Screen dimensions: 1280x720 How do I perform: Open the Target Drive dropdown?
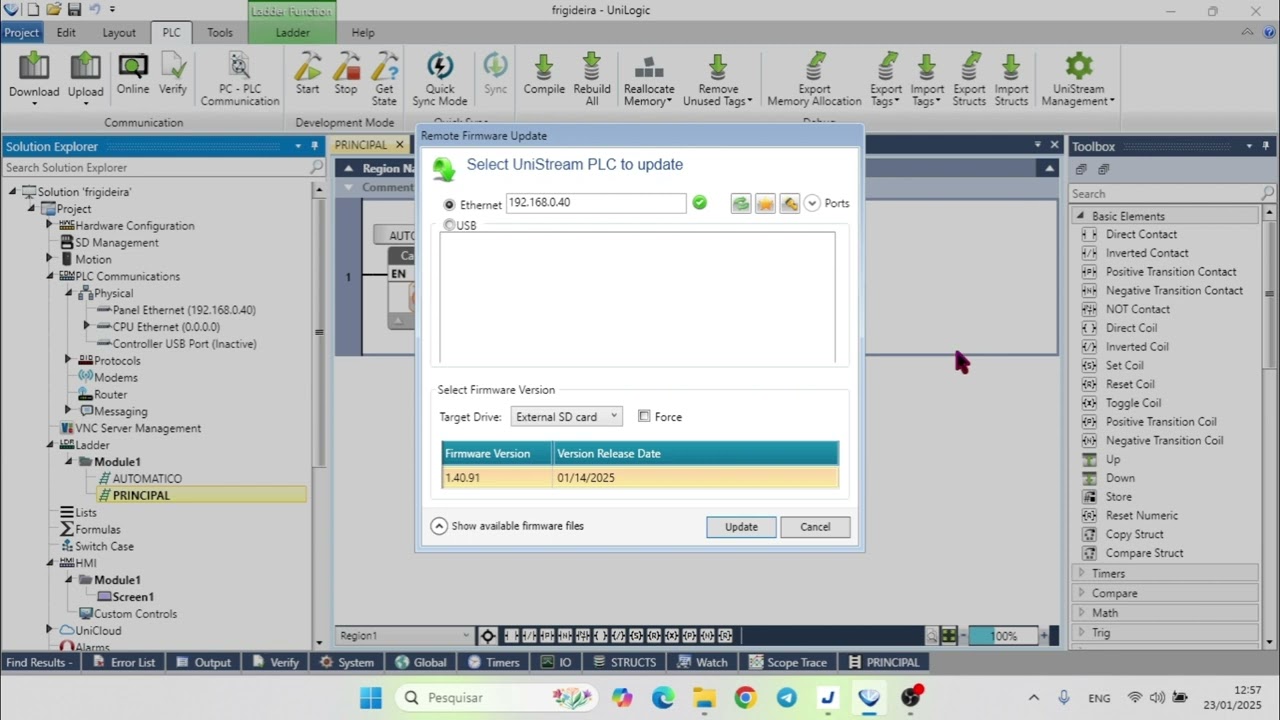pos(566,416)
